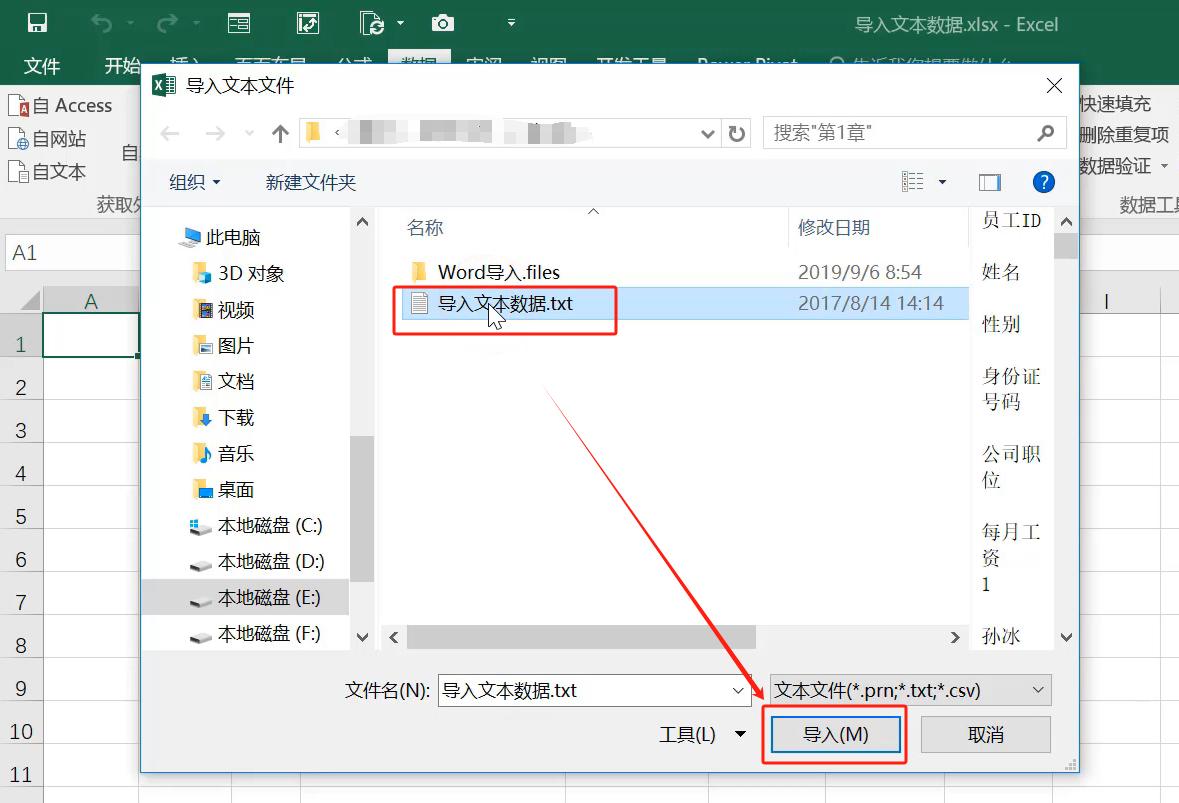Open file type filter dropdown
Viewport: 1179px width, 803px height.
tap(911, 690)
